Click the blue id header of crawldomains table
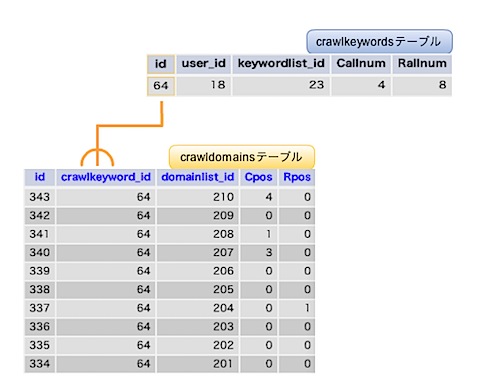 [40, 177]
